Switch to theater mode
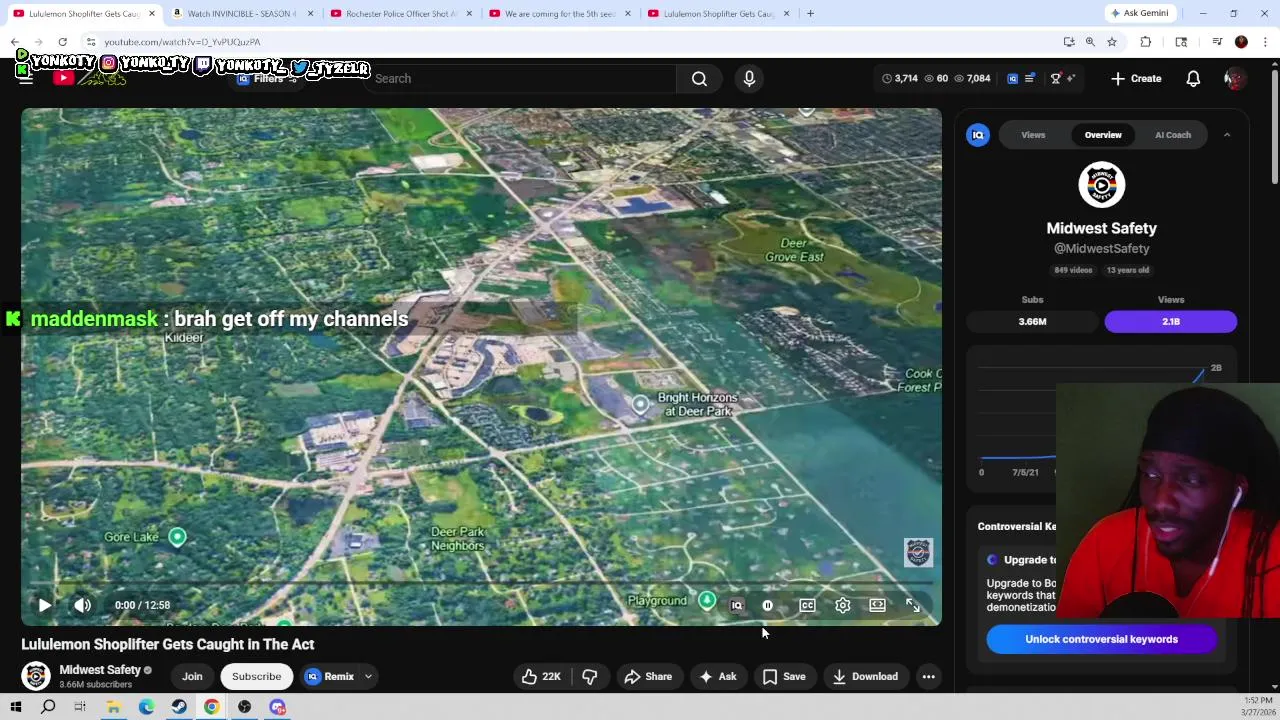Image resolution: width=1280 pixels, height=720 pixels. [877, 605]
